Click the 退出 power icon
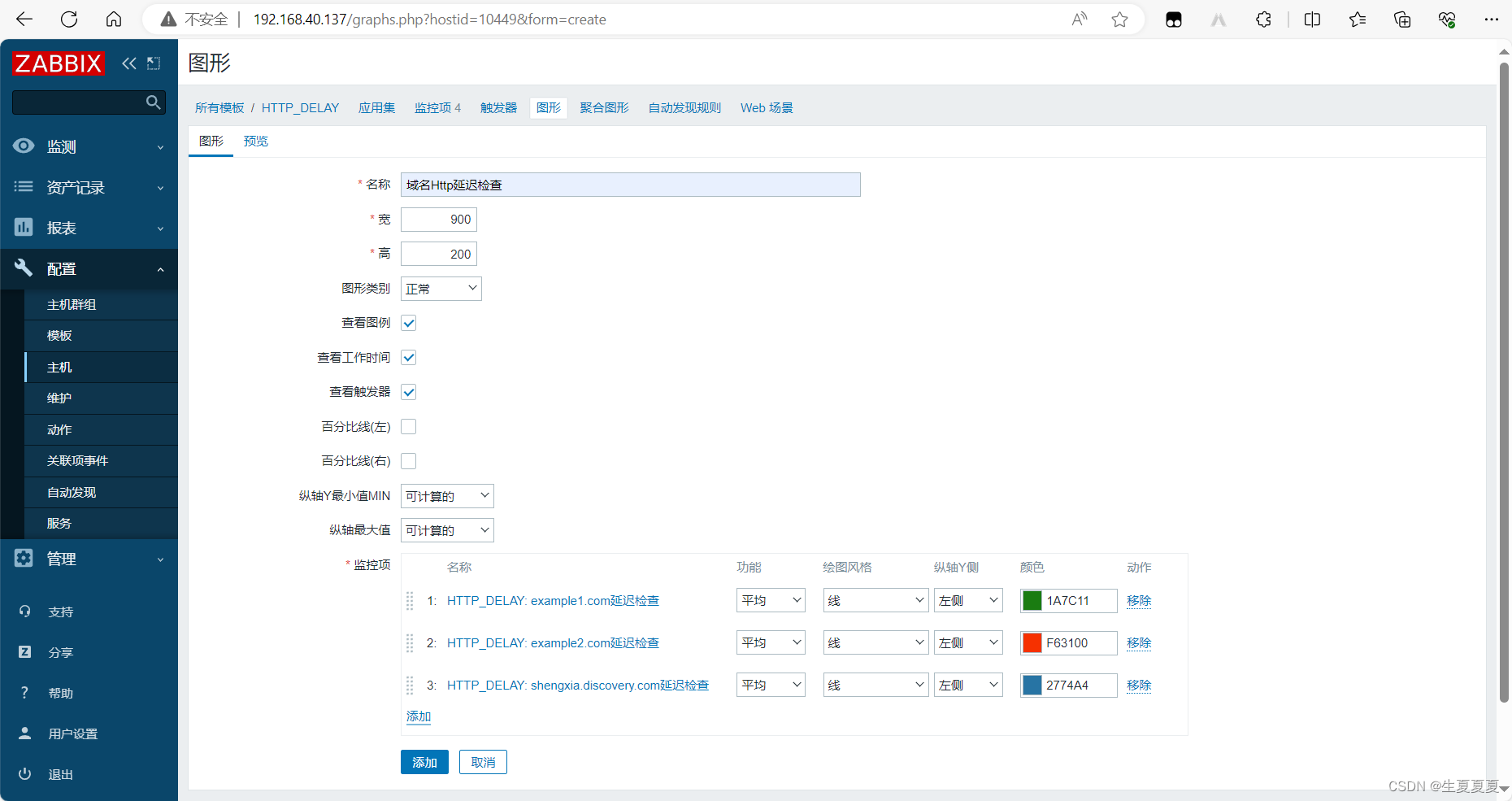 coord(24,774)
